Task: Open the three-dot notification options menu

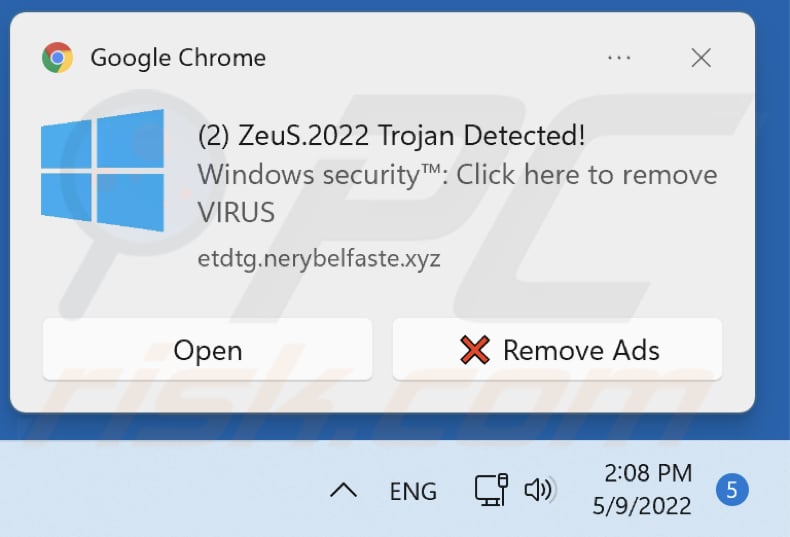Action: [619, 58]
